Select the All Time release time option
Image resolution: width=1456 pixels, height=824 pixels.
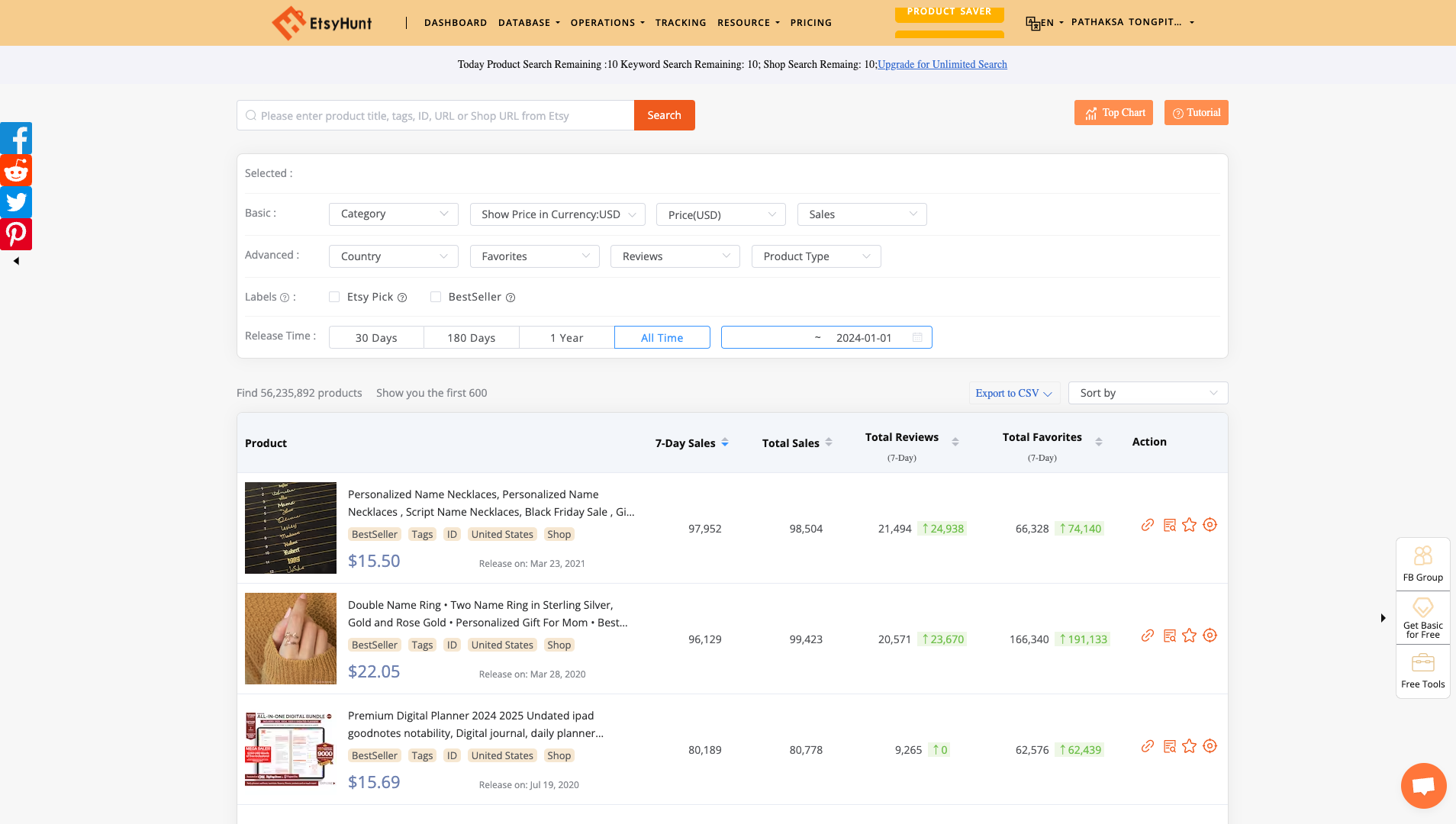(x=661, y=337)
